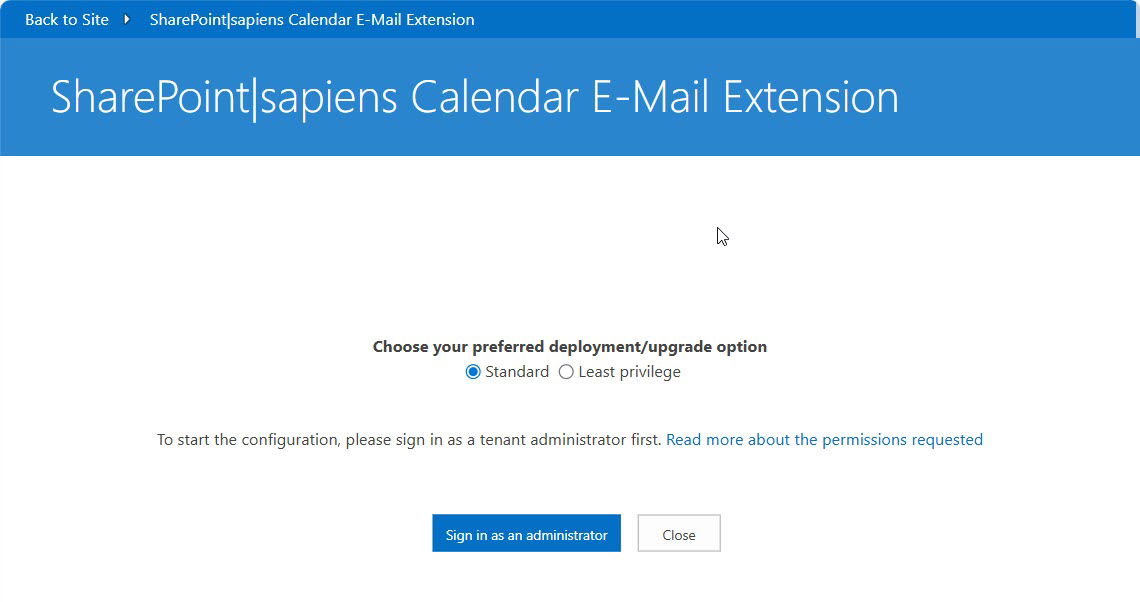The width and height of the screenshot is (1140, 602).
Task: Click the breadcrumb arrow separator icon
Action: (127, 20)
